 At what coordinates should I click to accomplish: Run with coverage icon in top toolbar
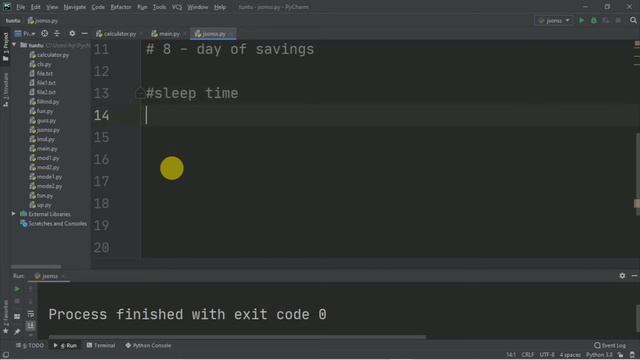(x=606, y=20)
